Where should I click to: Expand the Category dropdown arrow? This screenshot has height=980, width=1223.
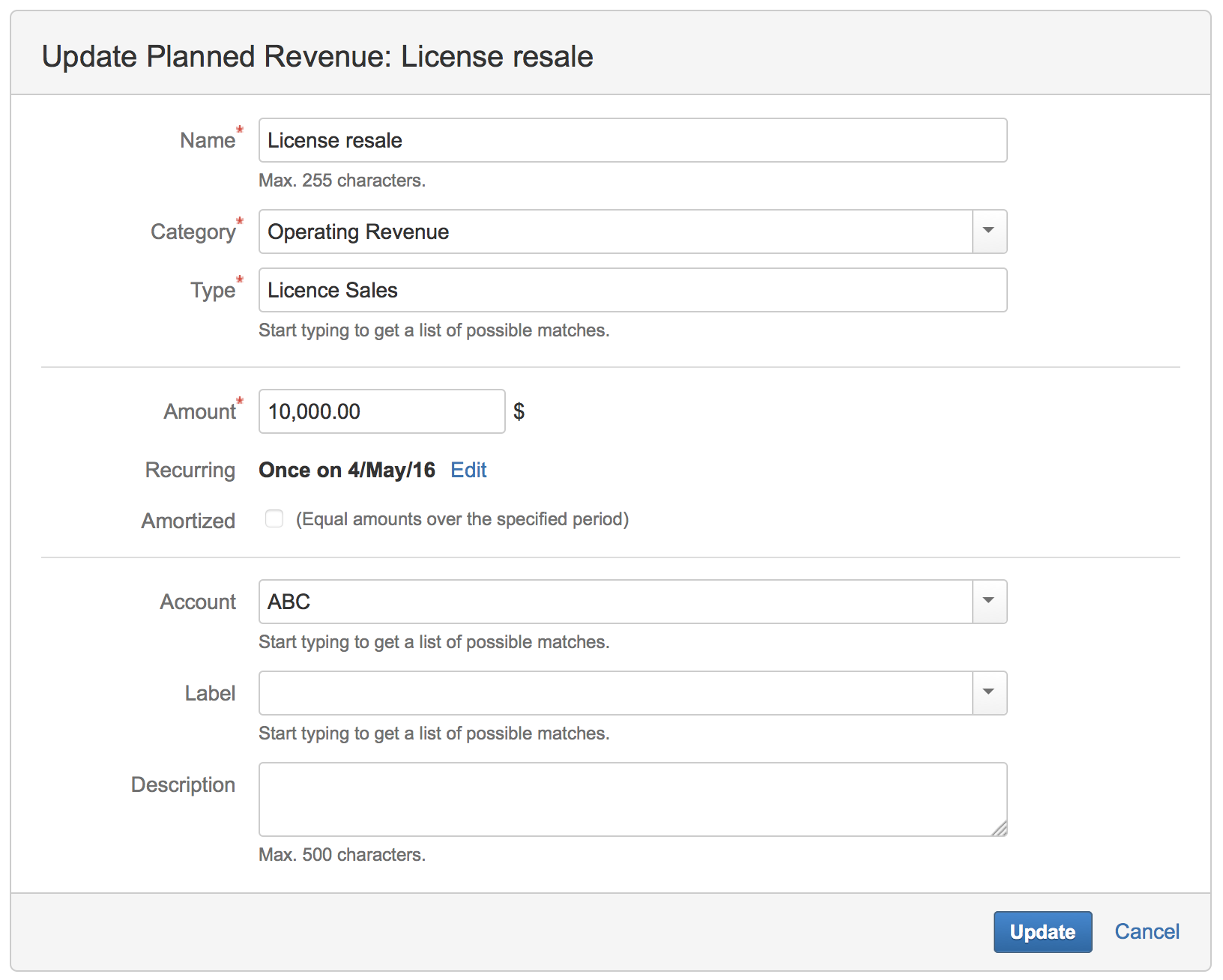(989, 232)
